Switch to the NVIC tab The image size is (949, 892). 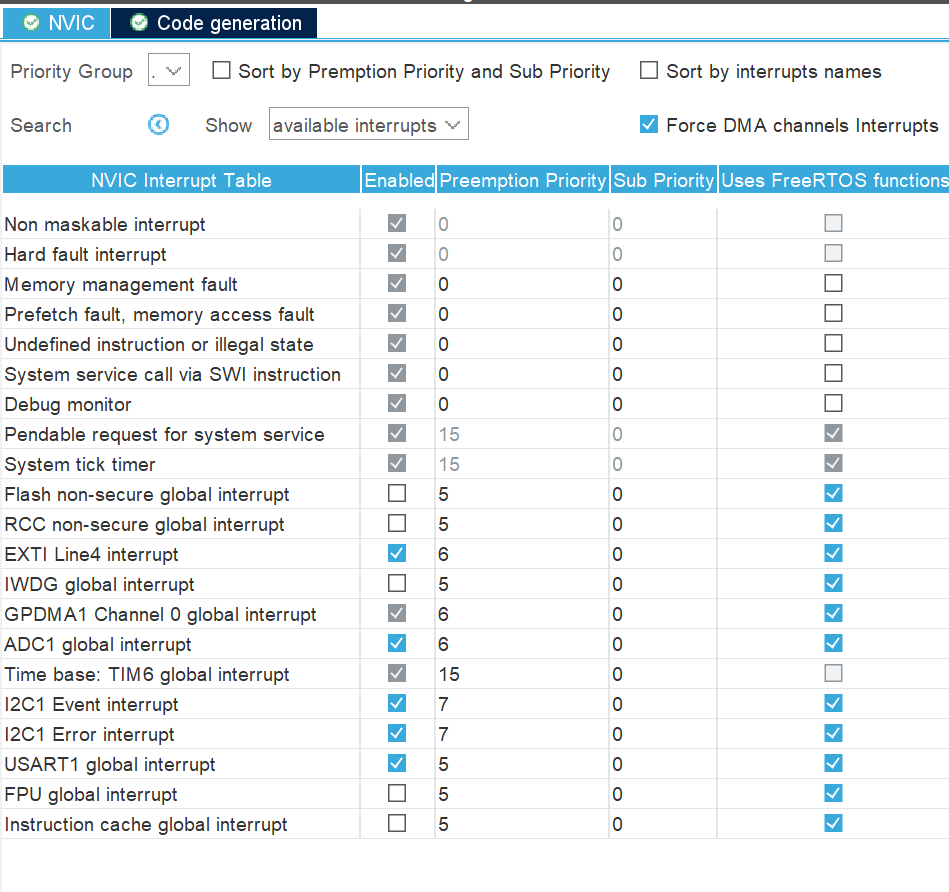click(x=57, y=23)
